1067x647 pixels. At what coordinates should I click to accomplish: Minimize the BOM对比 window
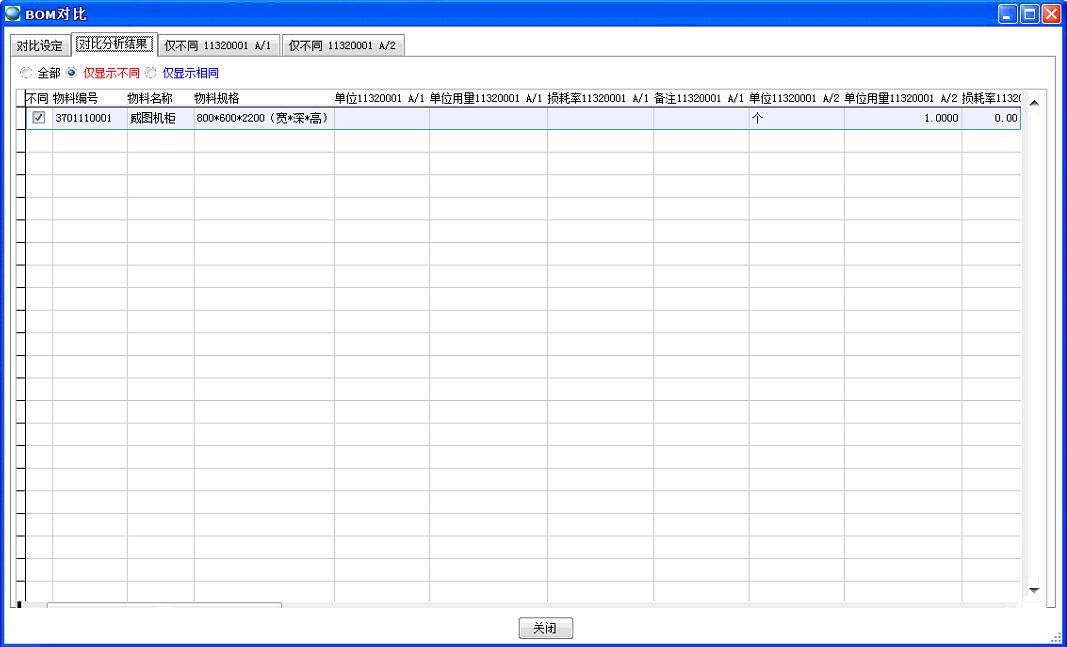[1009, 14]
